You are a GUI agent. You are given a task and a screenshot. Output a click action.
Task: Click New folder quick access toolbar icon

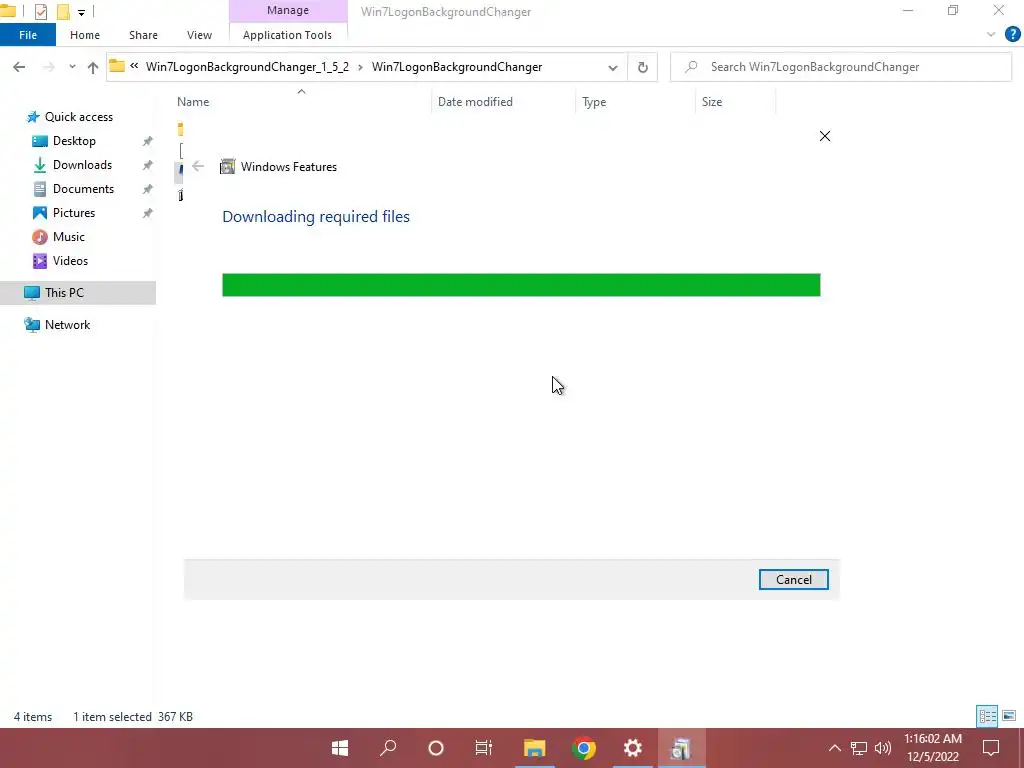pos(63,11)
